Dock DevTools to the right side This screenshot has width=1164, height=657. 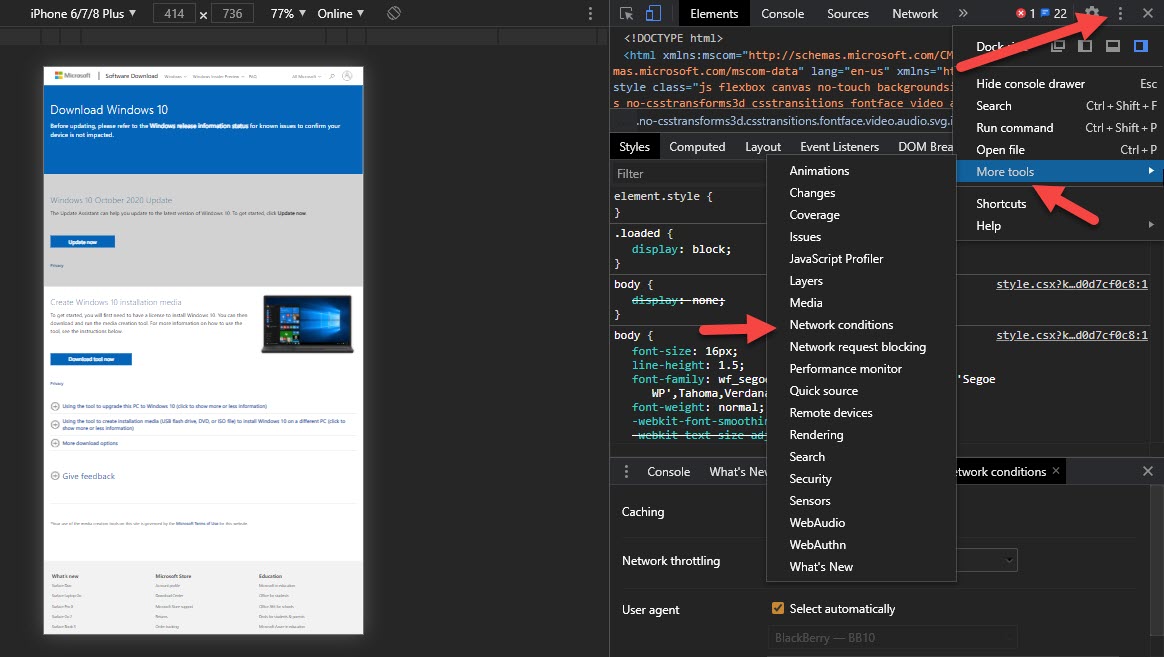[1139, 46]
